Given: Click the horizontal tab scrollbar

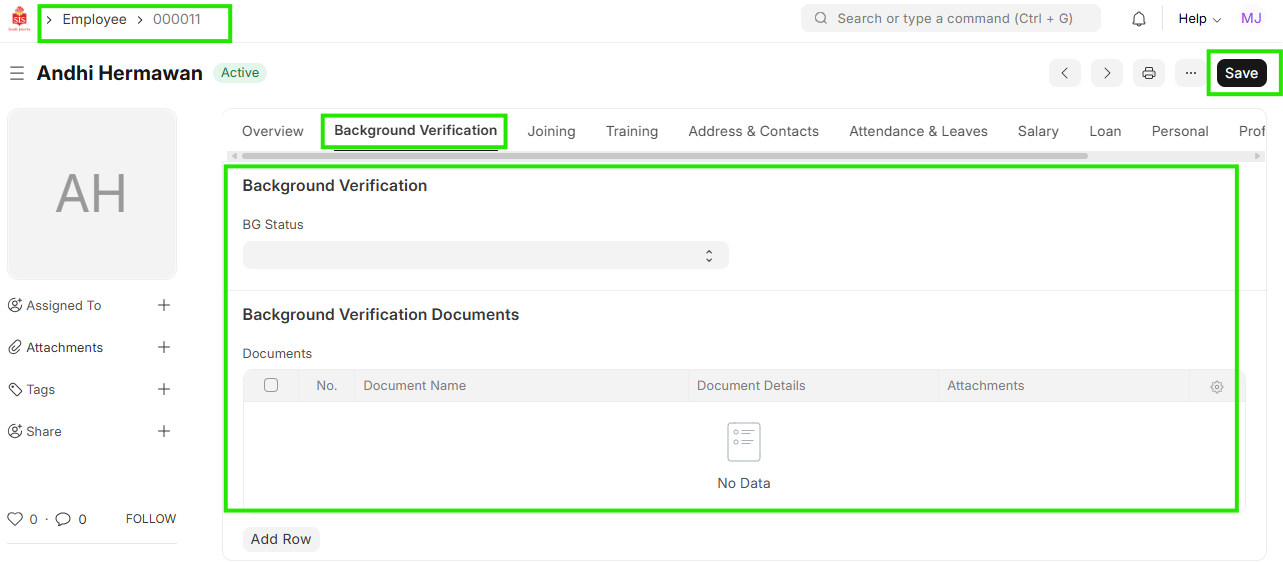Looking at the screenshot, I should (x=664, y=156).
